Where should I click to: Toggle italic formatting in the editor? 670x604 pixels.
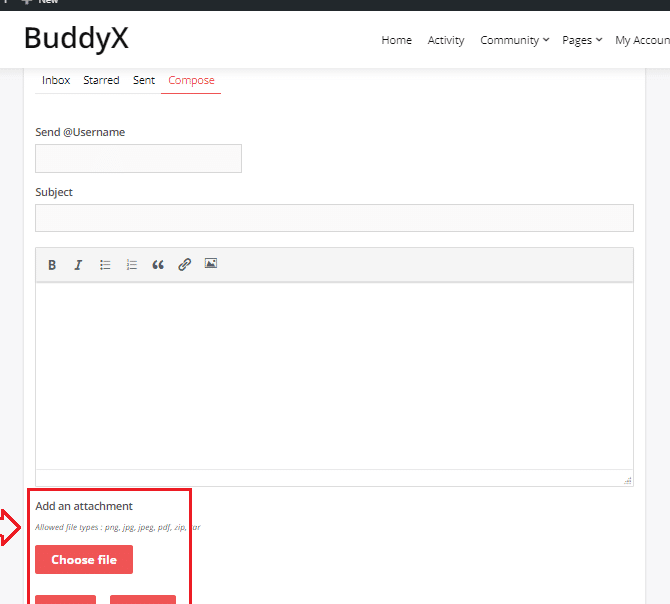click(78, 265)
